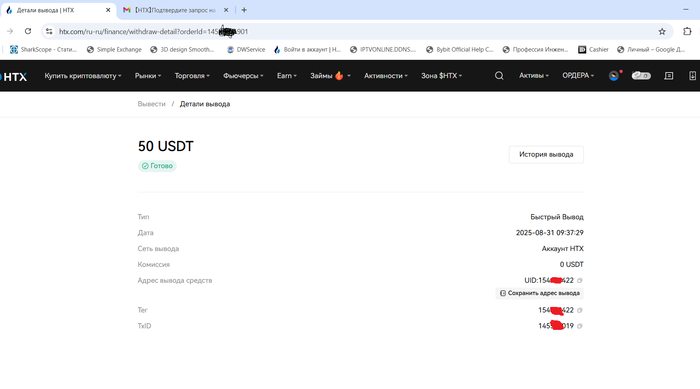Expand the Торговля menu

point(192,76)
